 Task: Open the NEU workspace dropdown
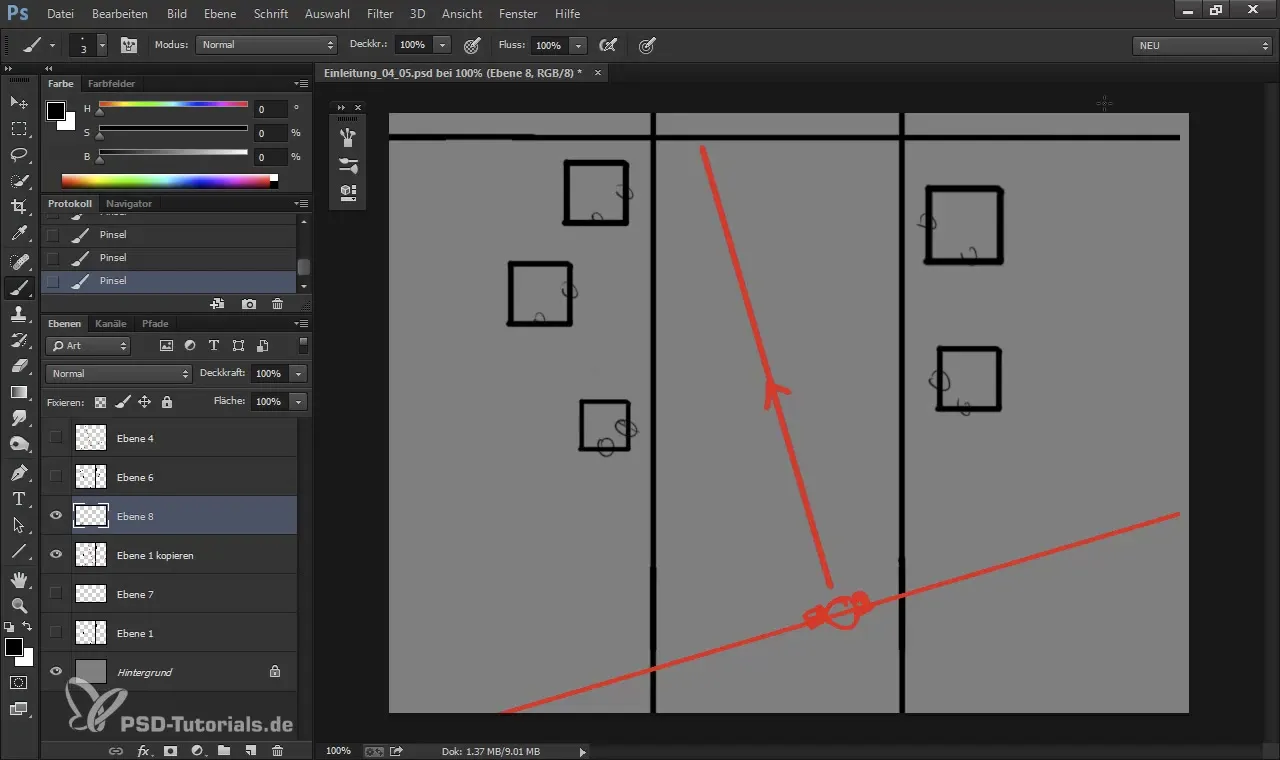point(1202,46)
